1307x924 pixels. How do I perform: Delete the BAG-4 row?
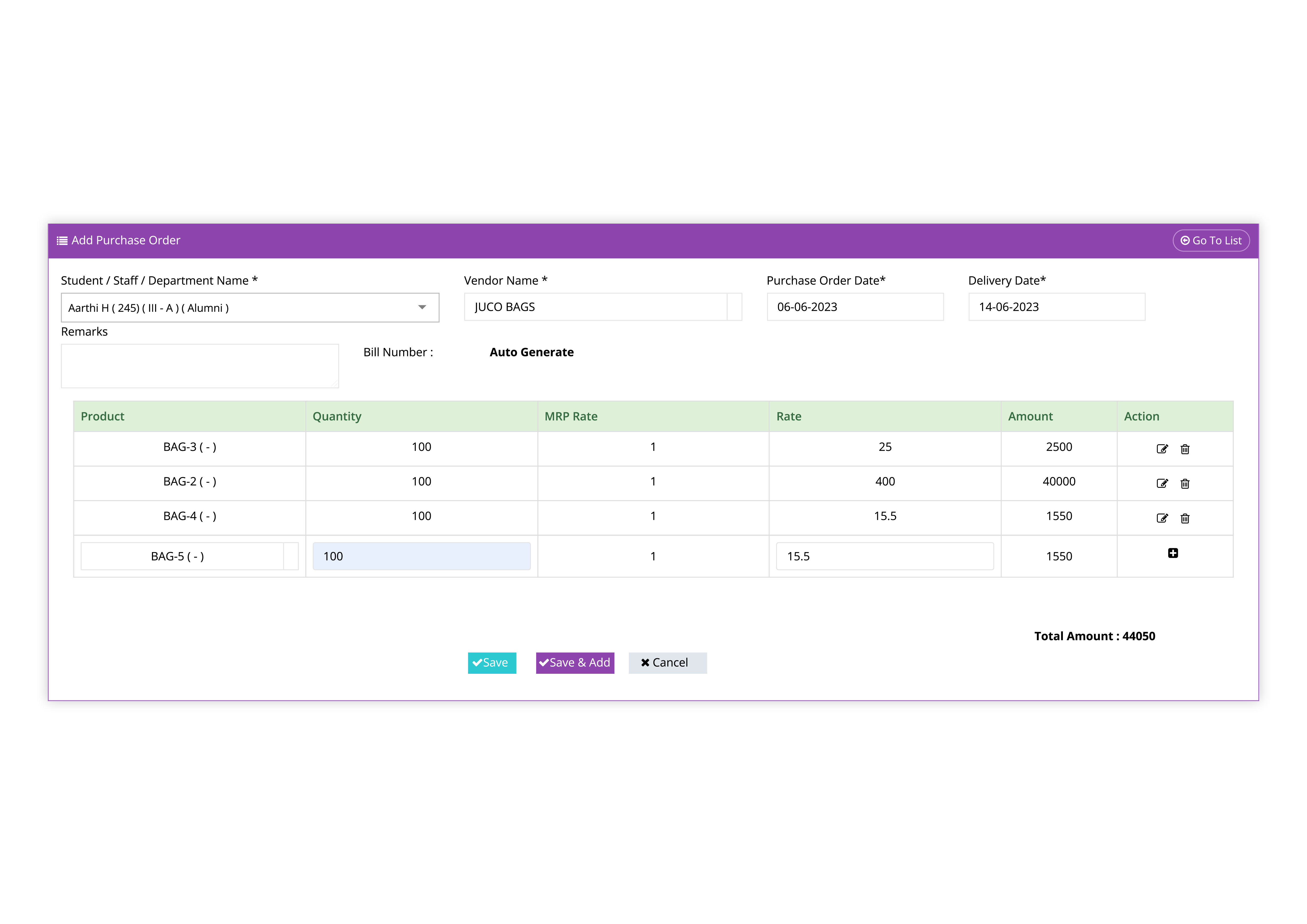(1185, 519)
